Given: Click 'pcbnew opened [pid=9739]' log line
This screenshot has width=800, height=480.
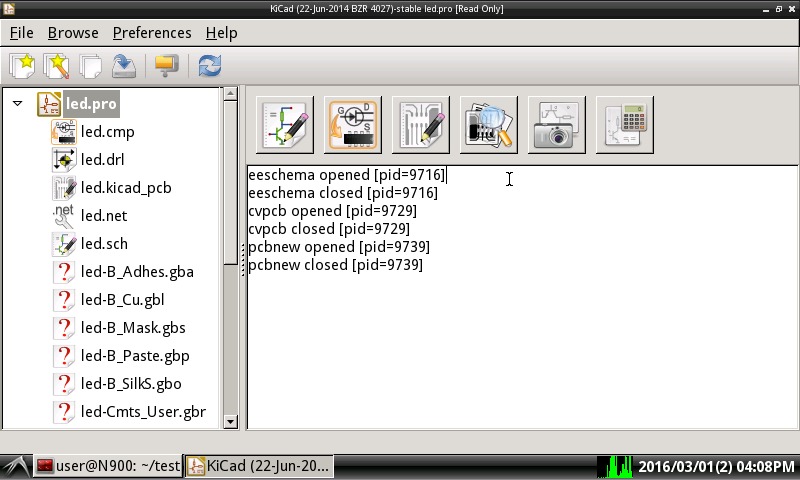Looking at the screenshot, I should click(x=339, y=247).
